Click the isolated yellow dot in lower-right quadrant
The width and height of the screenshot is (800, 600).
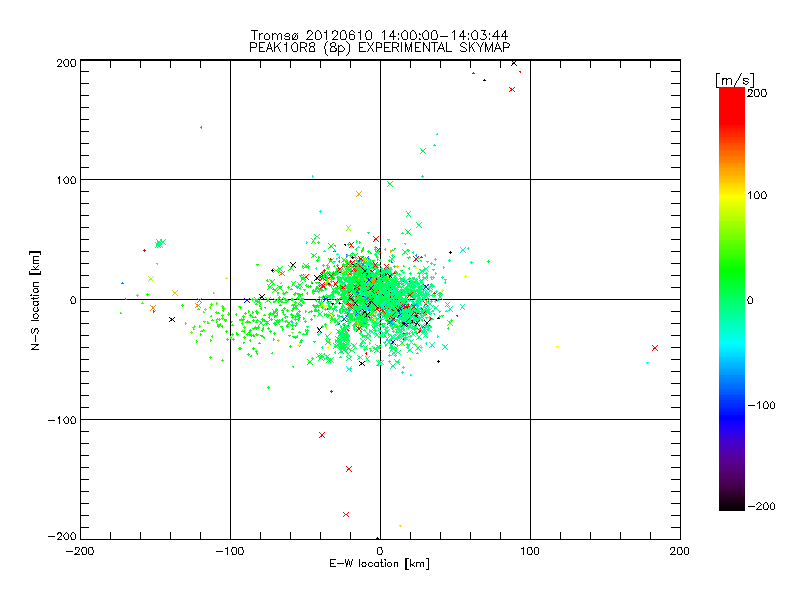coord(557,347)
